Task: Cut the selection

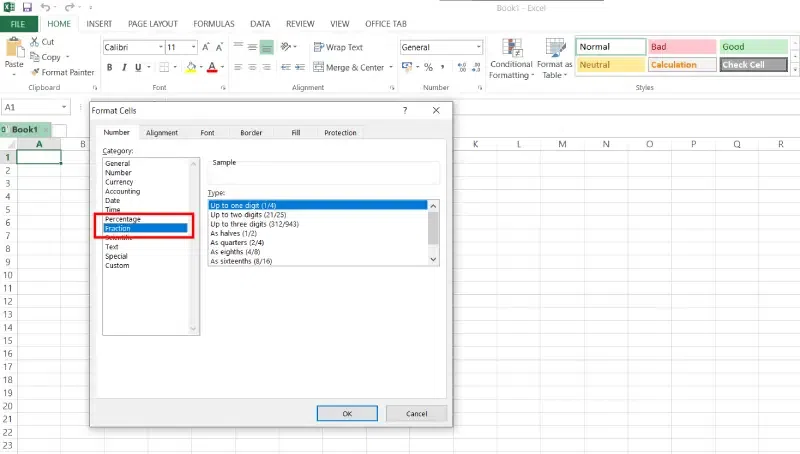Action: point(42,42)
